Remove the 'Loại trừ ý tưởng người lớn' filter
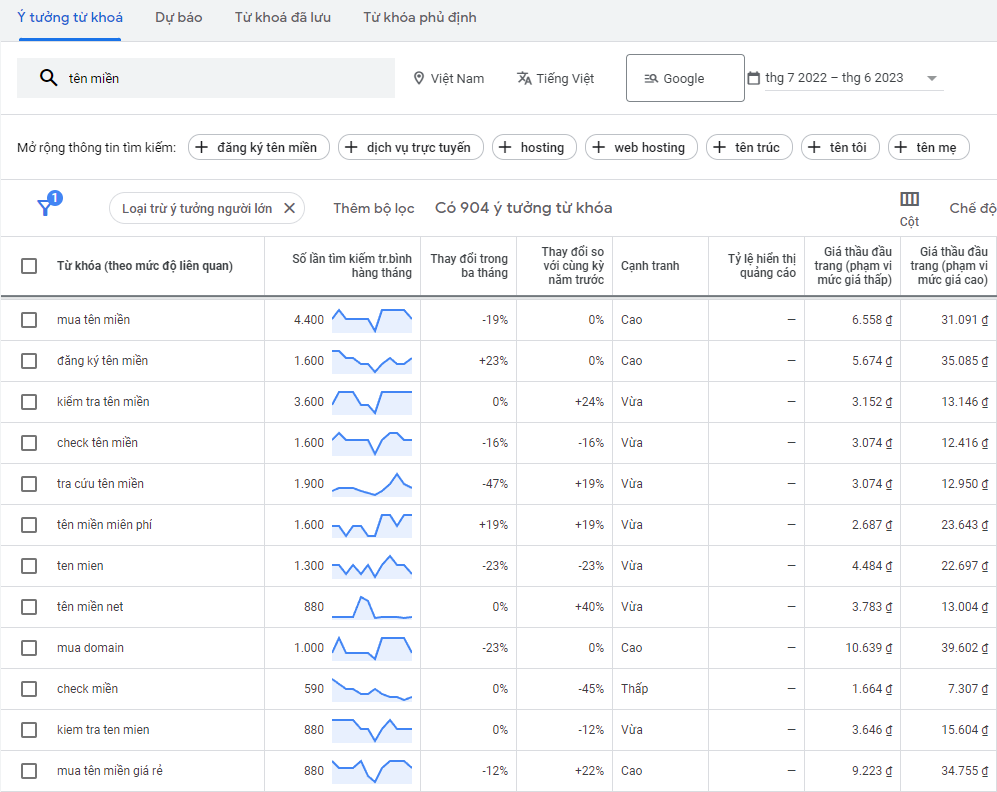The image size is (997, 792). point(289,208)
